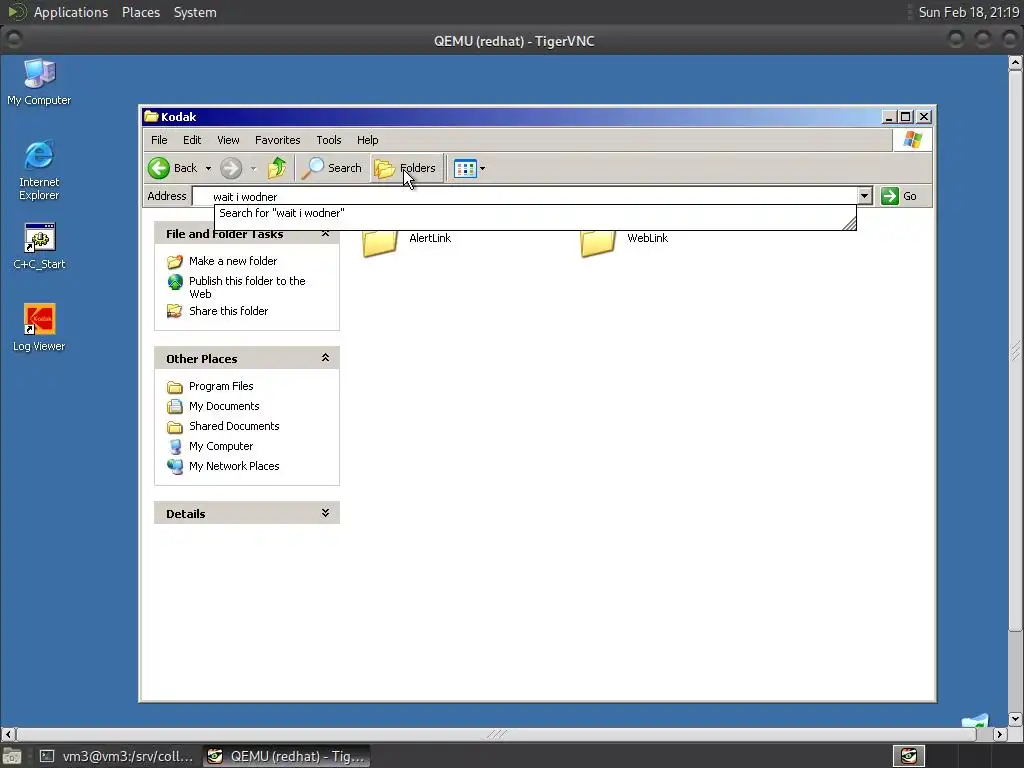This screenshot has height=768, width=1024.
Task: Select the WebLink folder
Action: pos(624,240)
